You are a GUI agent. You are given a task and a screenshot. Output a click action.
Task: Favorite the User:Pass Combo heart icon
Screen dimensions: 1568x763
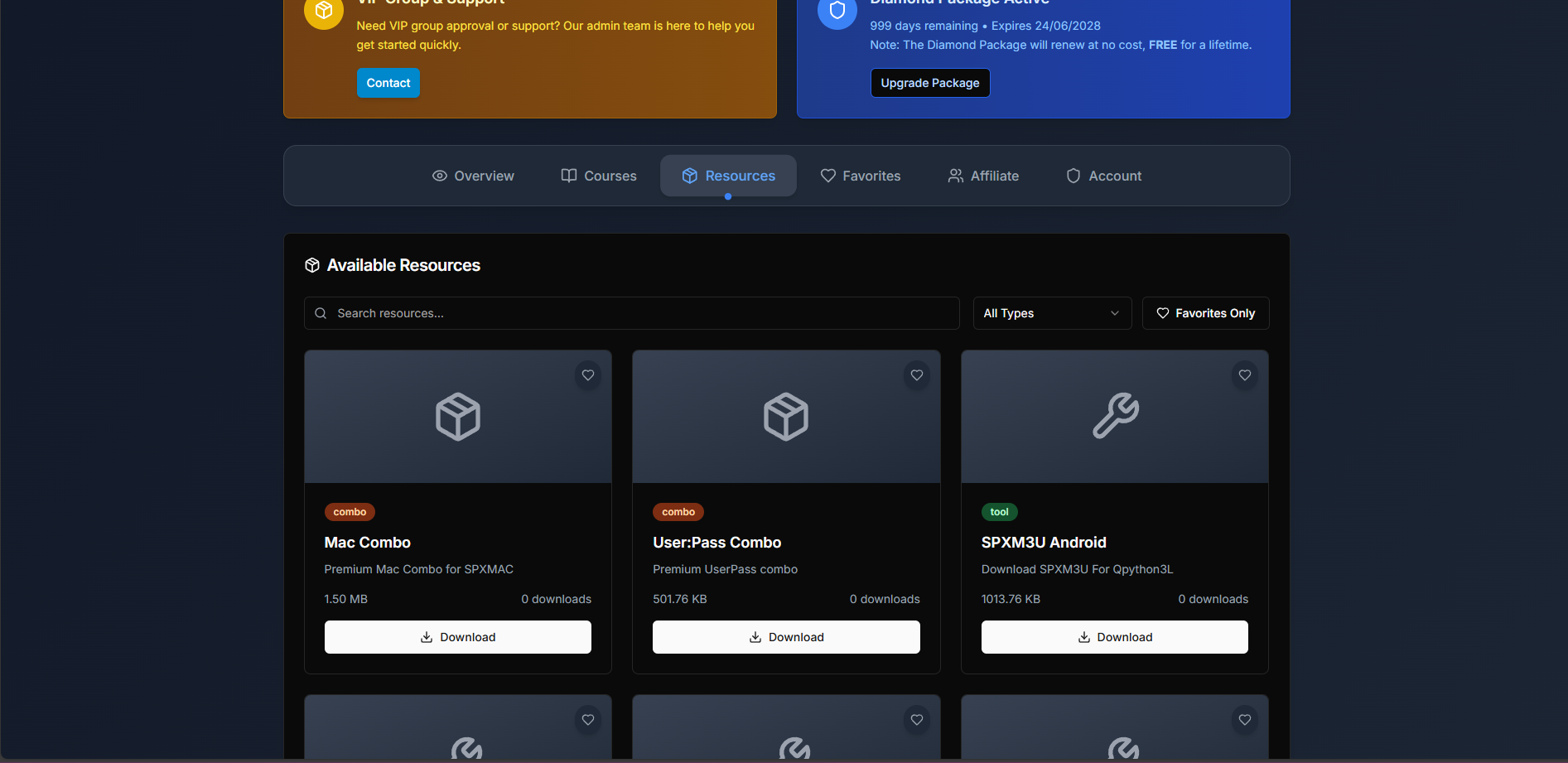point(916,375)
